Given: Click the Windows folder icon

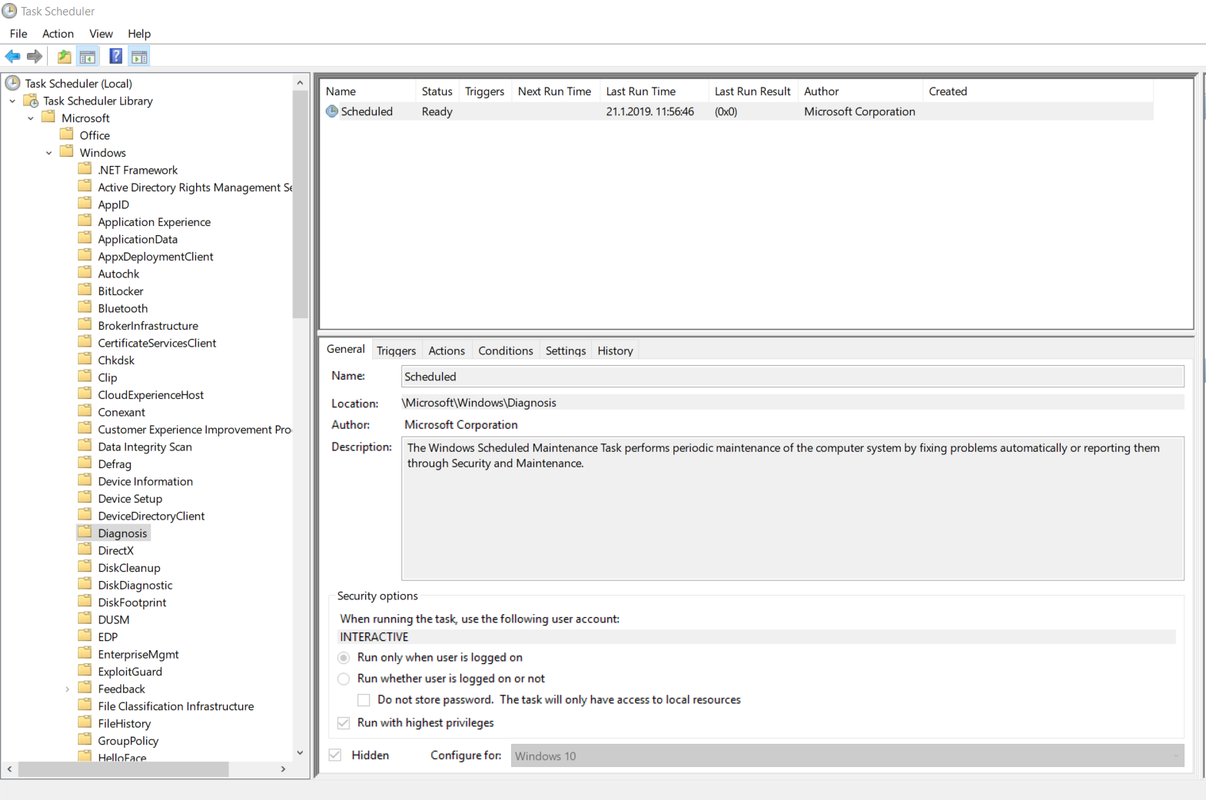Looking at the screenshot, I should click(x=67, y=153).
